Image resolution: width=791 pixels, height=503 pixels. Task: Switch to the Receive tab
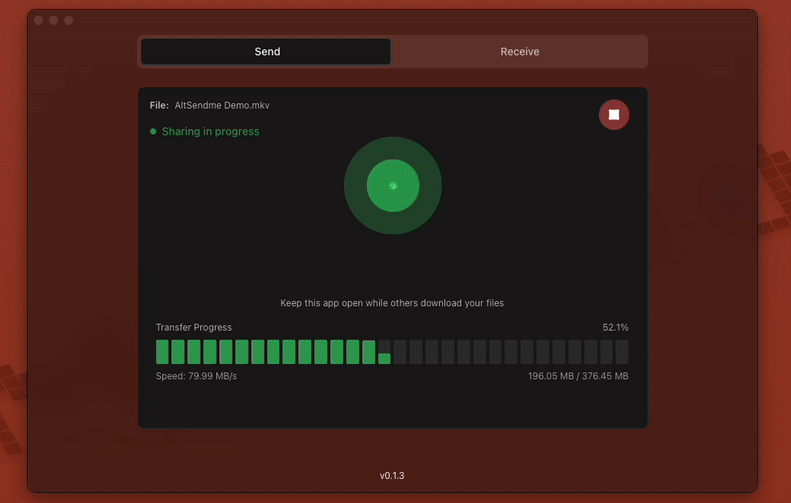click(519, 52)
